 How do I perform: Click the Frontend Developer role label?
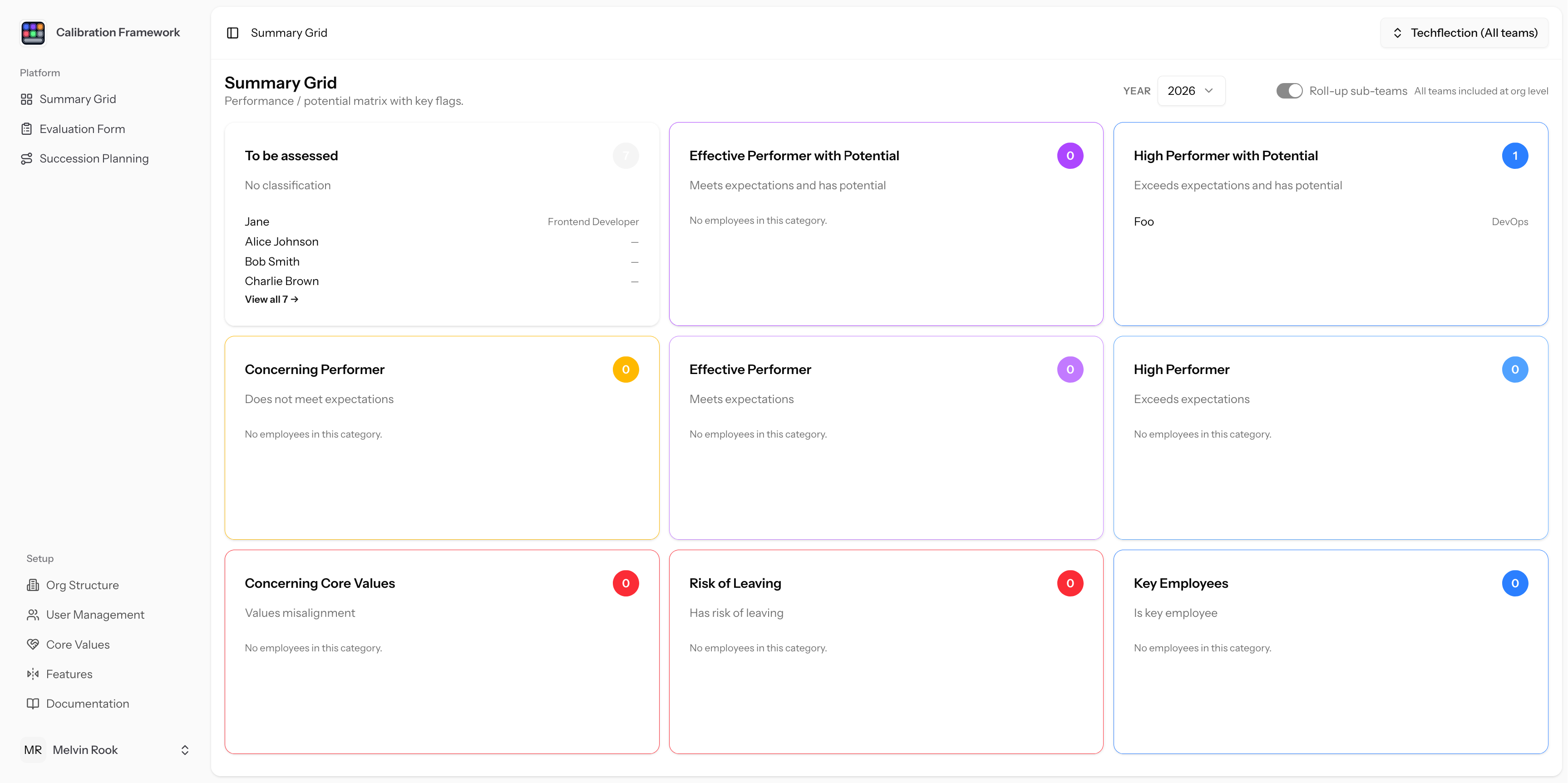point(593,222)
